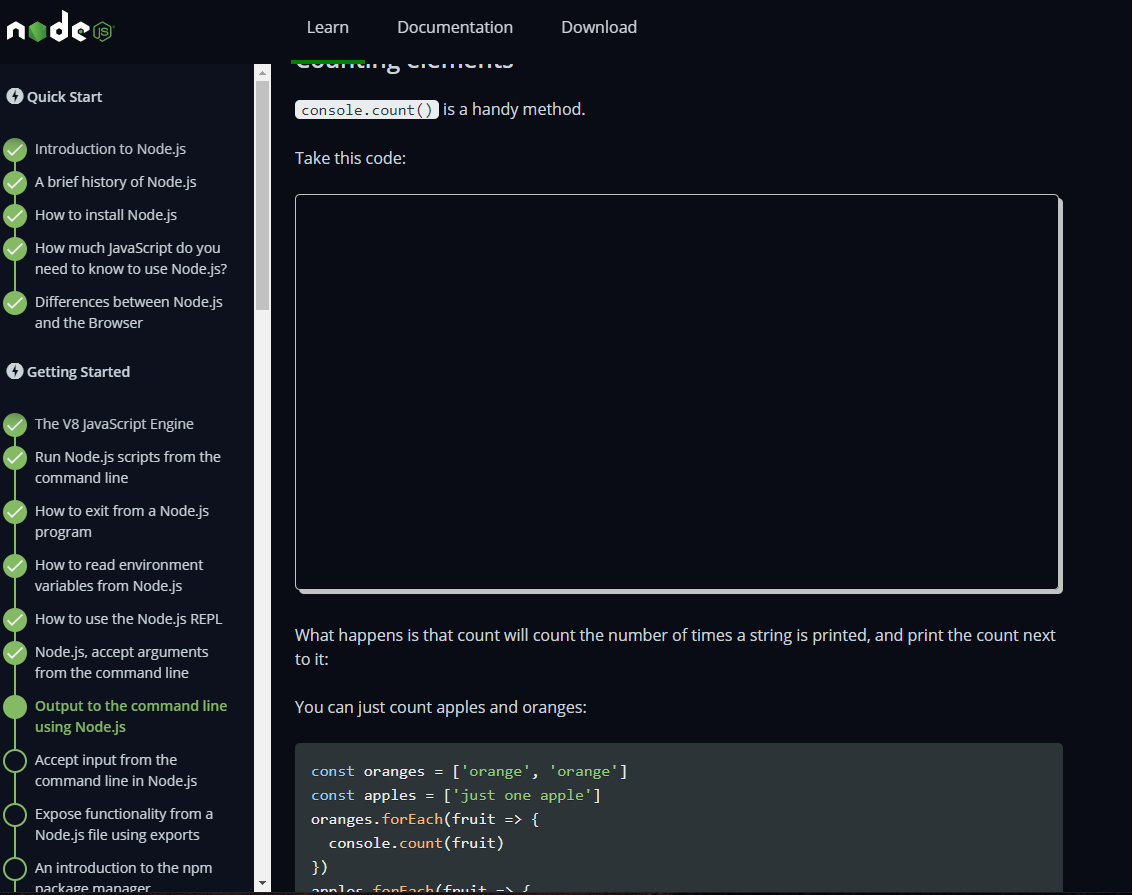This screenshot has width=1132, height=895.
Task: Click inside the empty embedded code frame
Action: pyautogui.click(x=677, y=392)
